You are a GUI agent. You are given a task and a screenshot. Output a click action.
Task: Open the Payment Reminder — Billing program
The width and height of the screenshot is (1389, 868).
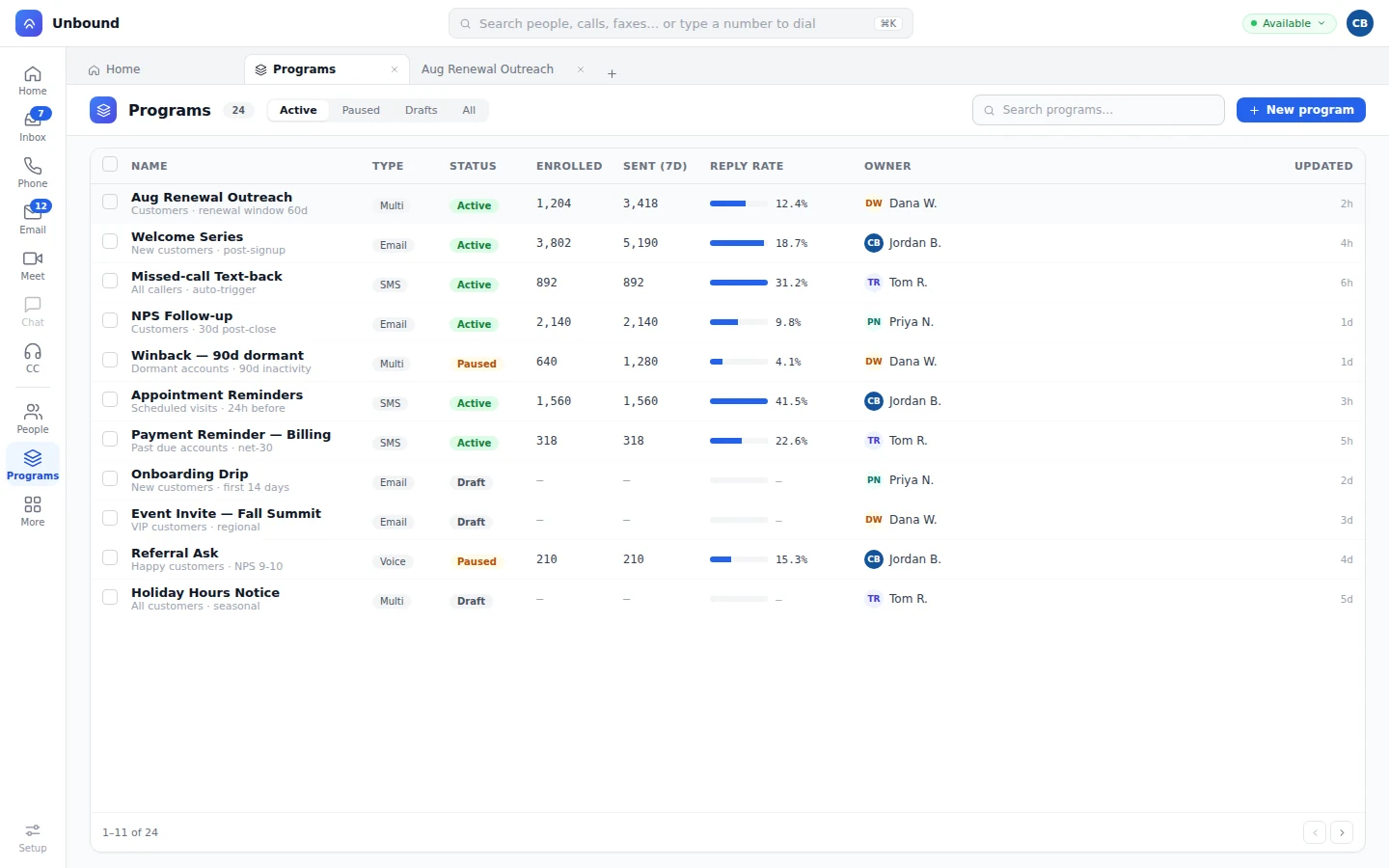coord(231,434)
